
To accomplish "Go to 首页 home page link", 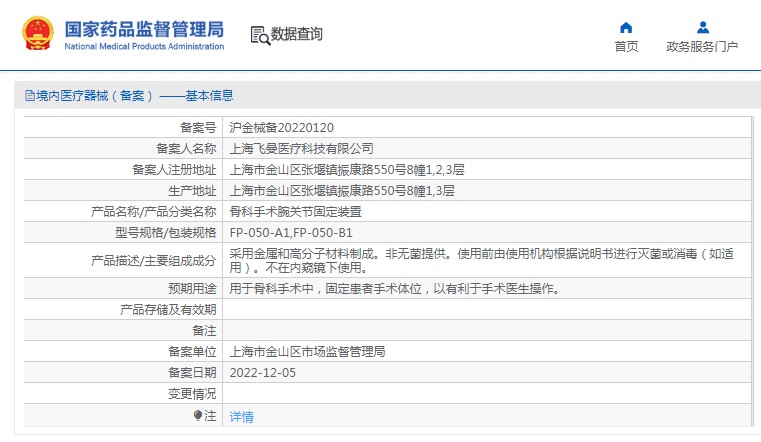I will point(626,47).
